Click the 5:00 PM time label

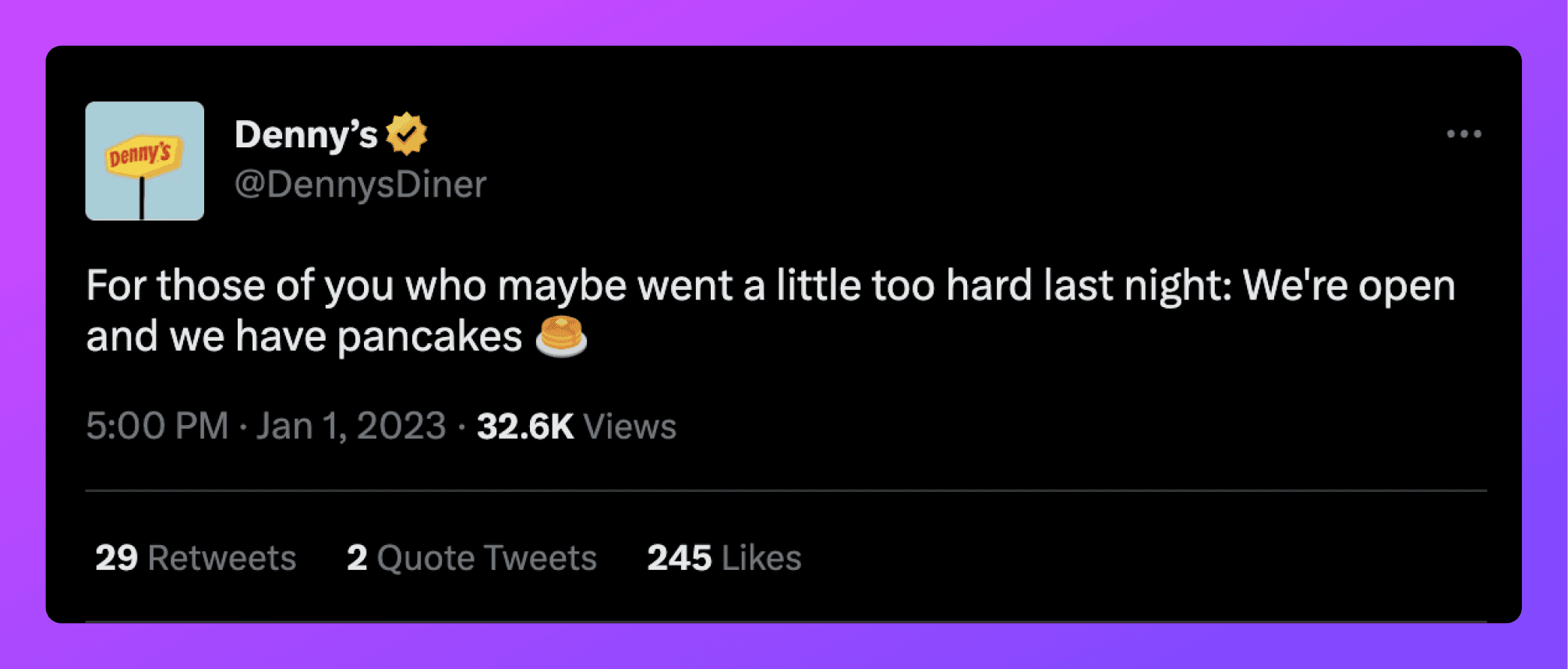coord(156,427)
